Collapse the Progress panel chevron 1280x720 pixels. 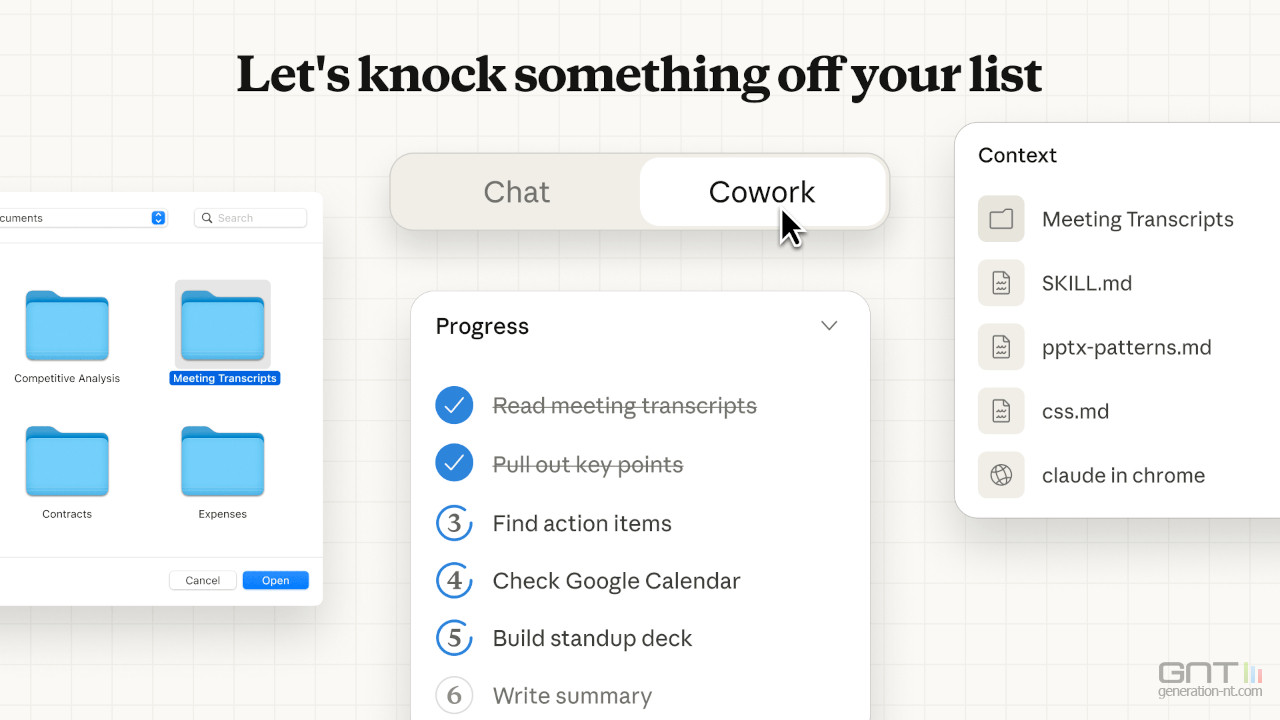pyautogui.click(x=829, y=325)
